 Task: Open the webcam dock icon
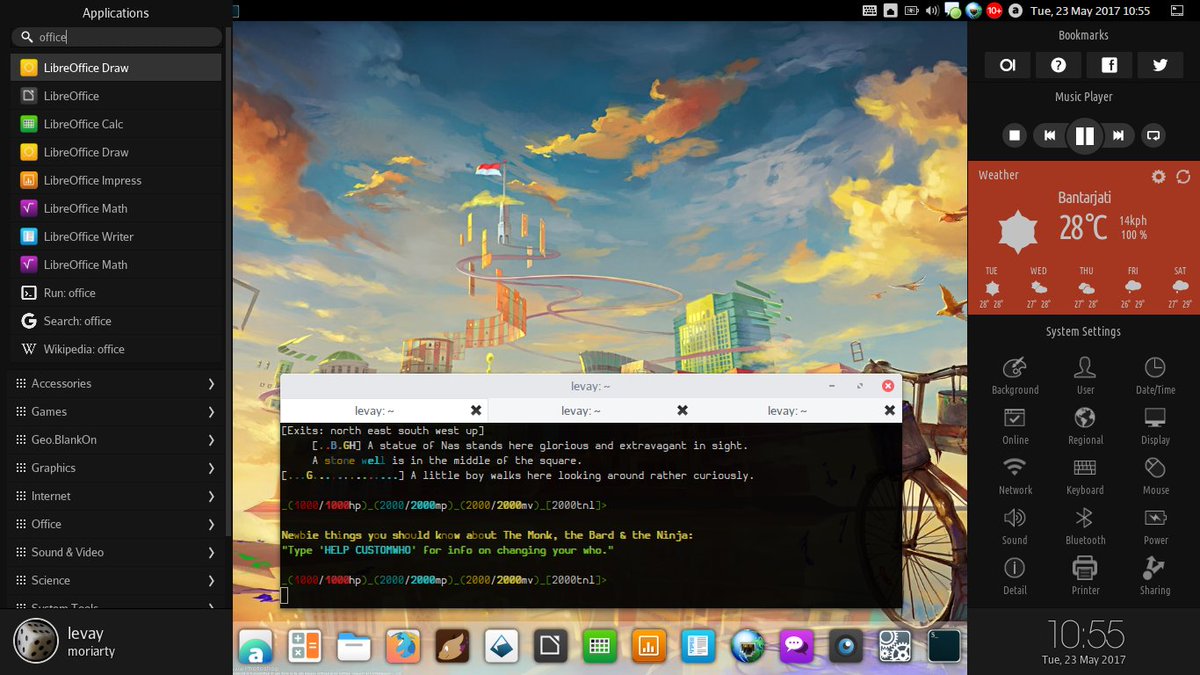846,647
